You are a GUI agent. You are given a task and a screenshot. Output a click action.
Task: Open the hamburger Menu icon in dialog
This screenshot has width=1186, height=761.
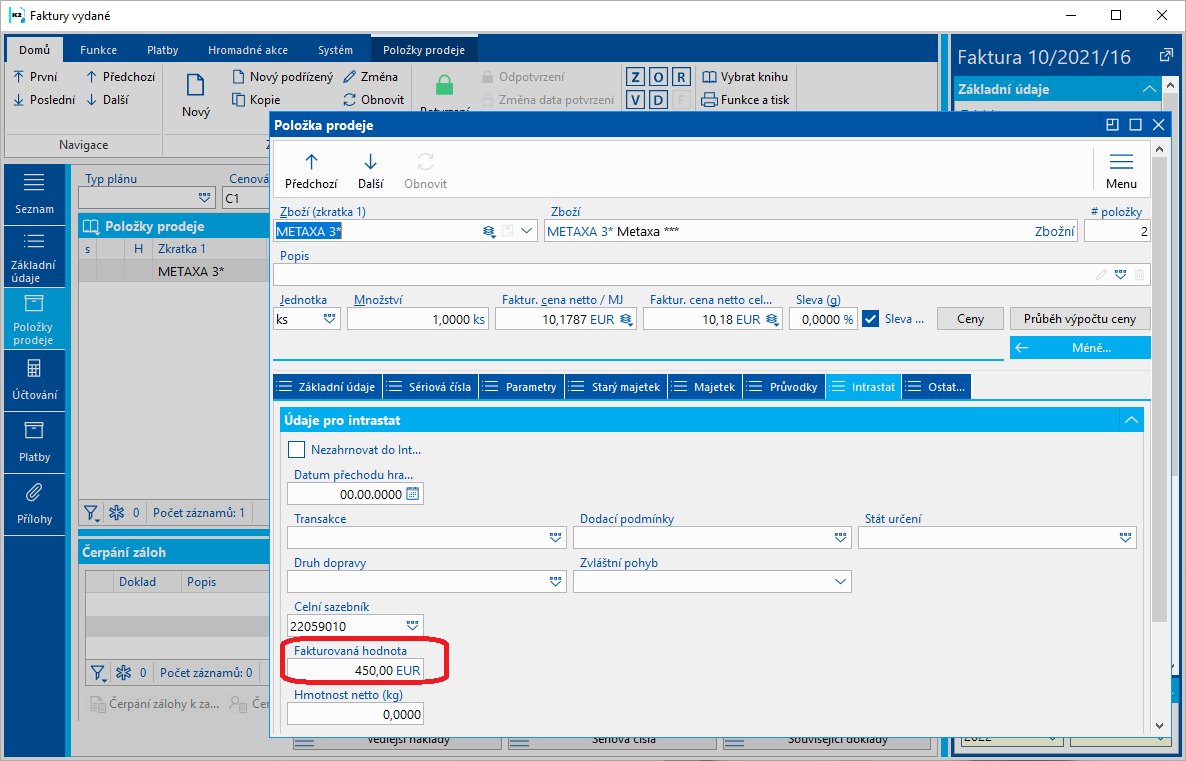click(x=1120, y=162)
